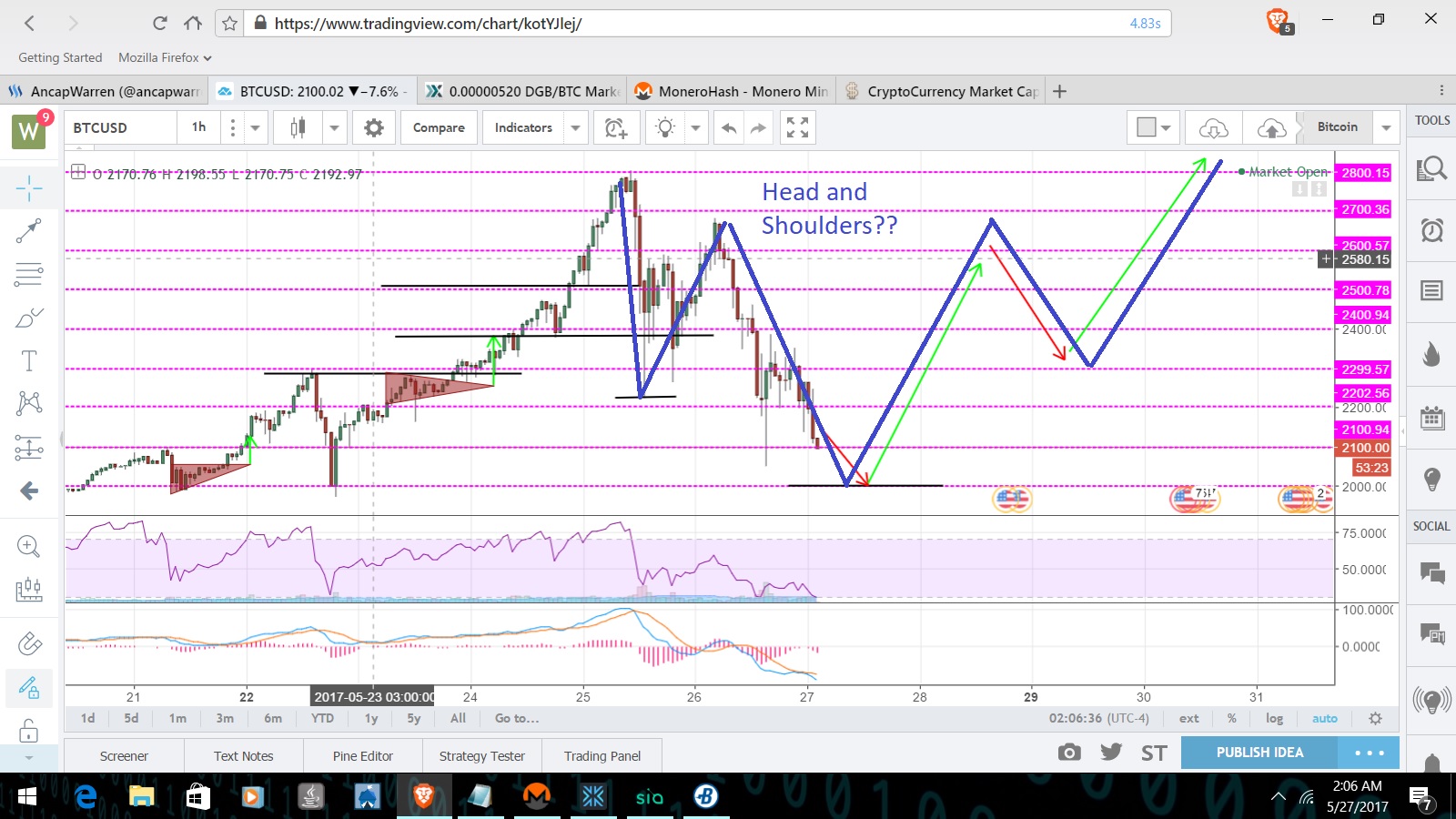The image size is (1456, 819).
Task: Toggle magnet mode in left toolbar
Action: click(x=29, y=643)
